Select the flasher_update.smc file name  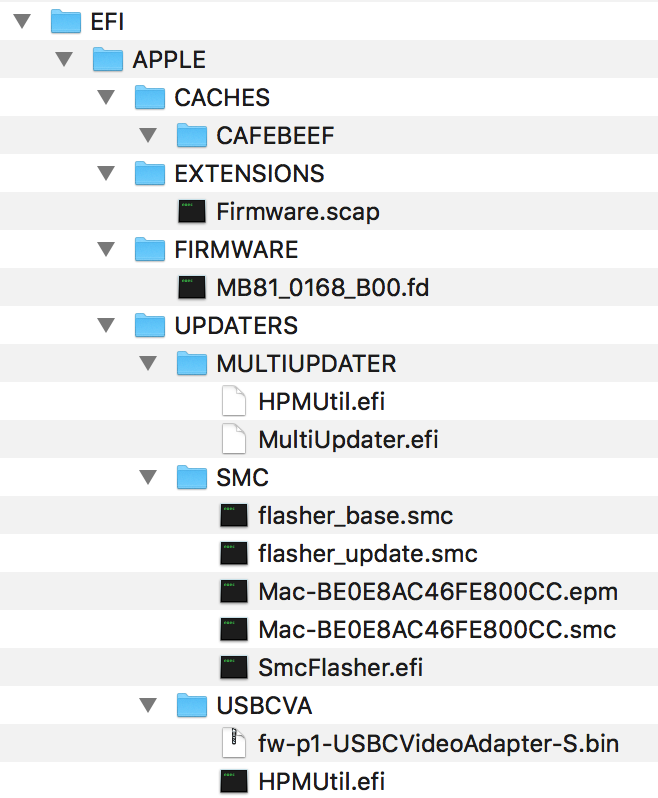(367, 554)
